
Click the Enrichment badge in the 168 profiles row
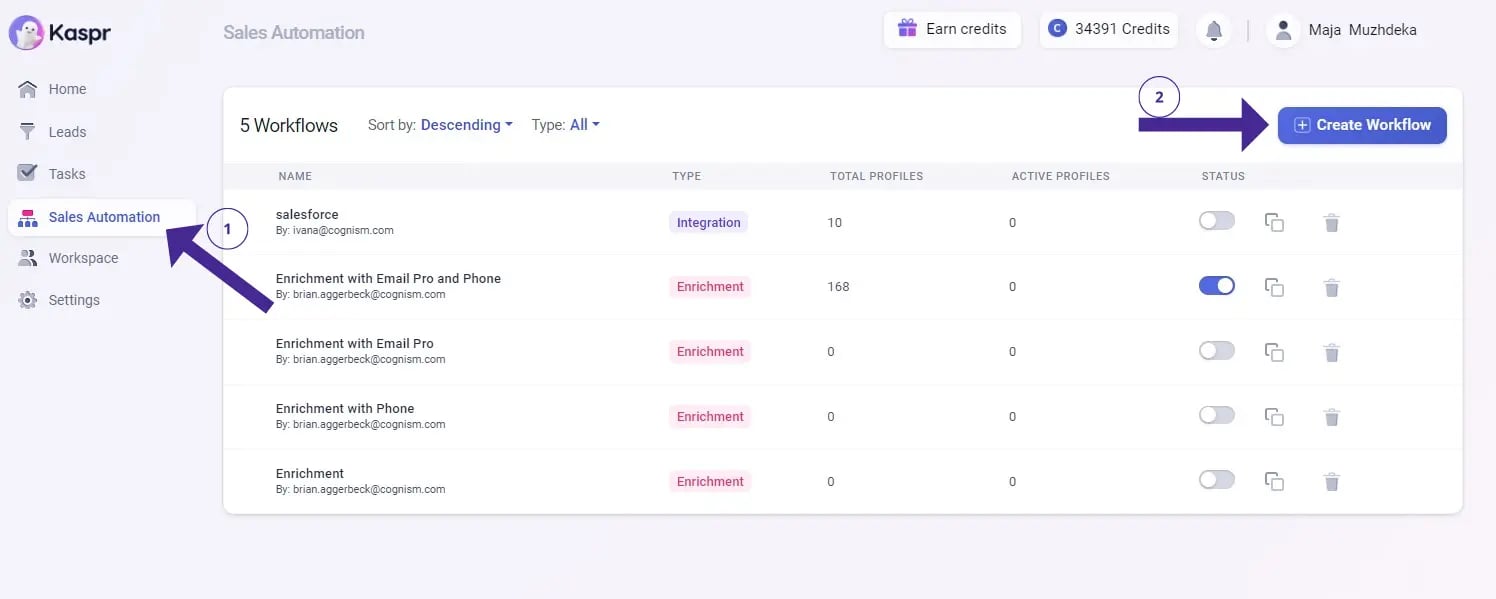tap(710, 286)
